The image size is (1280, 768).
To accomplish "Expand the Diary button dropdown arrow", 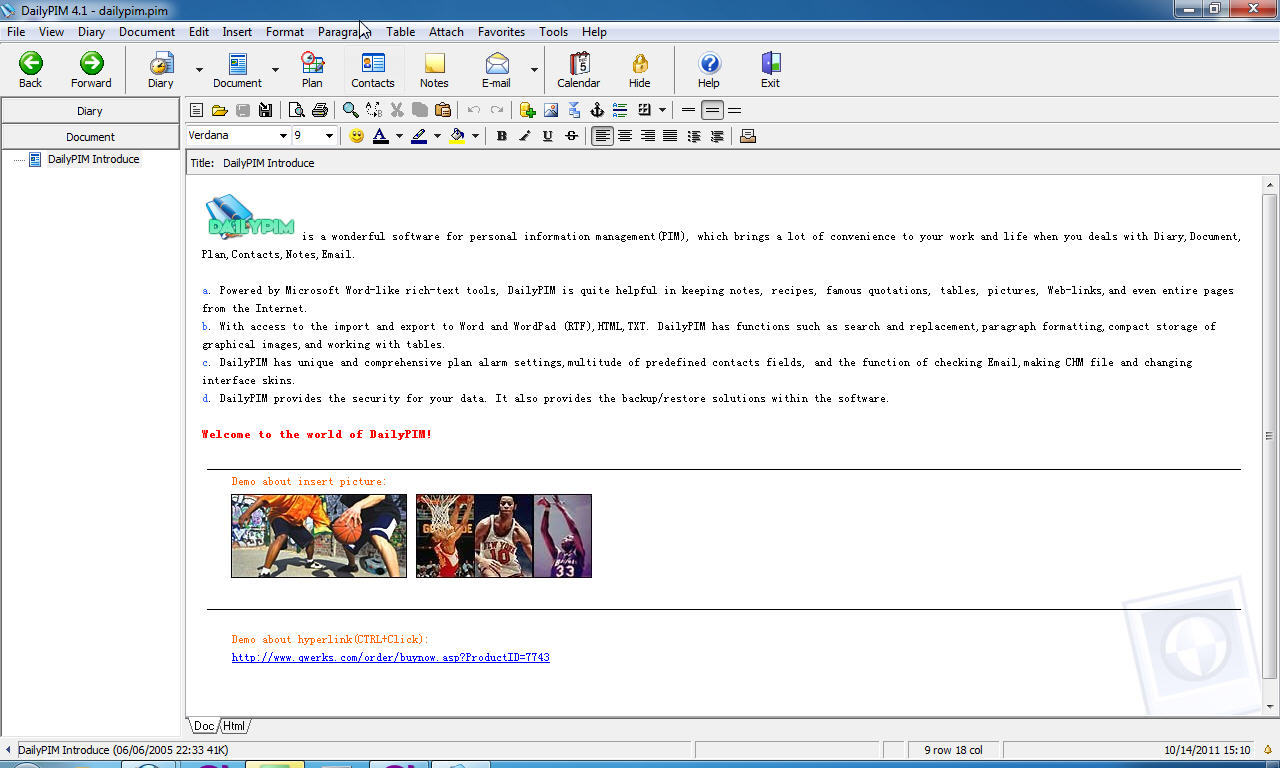I will coord(199,70).
